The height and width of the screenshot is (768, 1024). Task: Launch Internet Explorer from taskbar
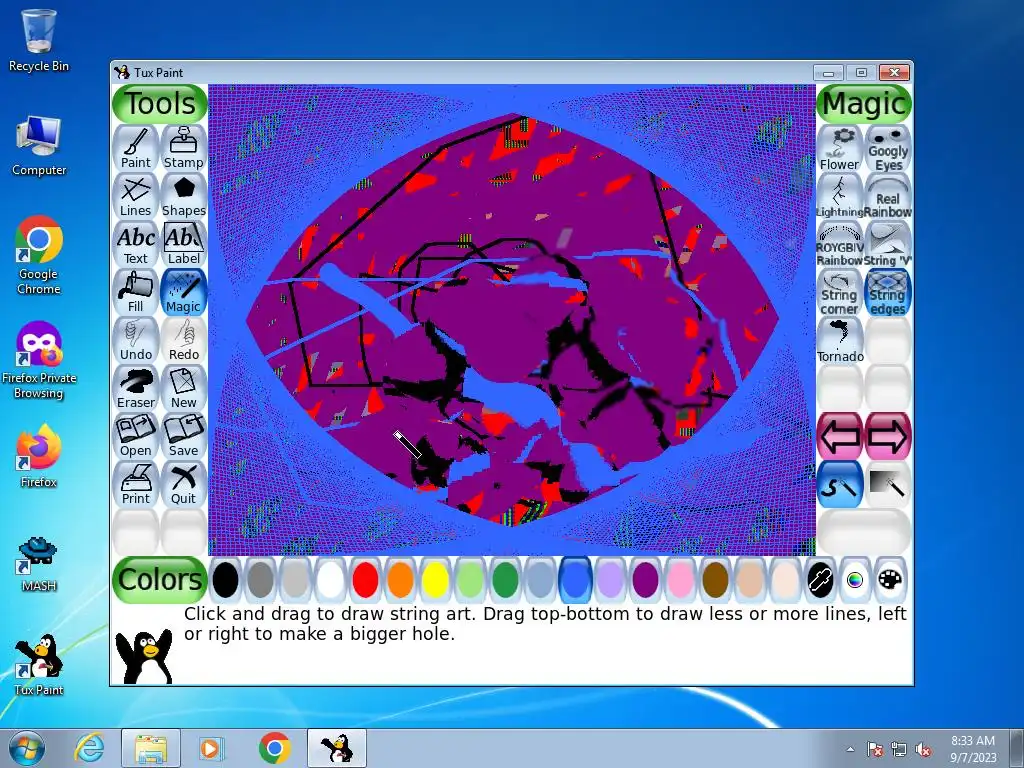89,748
